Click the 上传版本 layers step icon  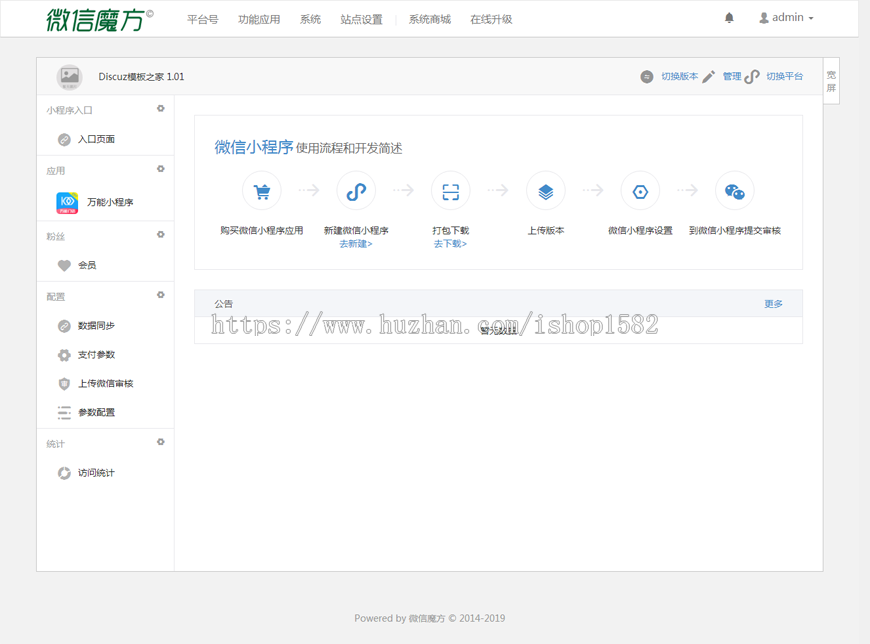click(546, 191)
